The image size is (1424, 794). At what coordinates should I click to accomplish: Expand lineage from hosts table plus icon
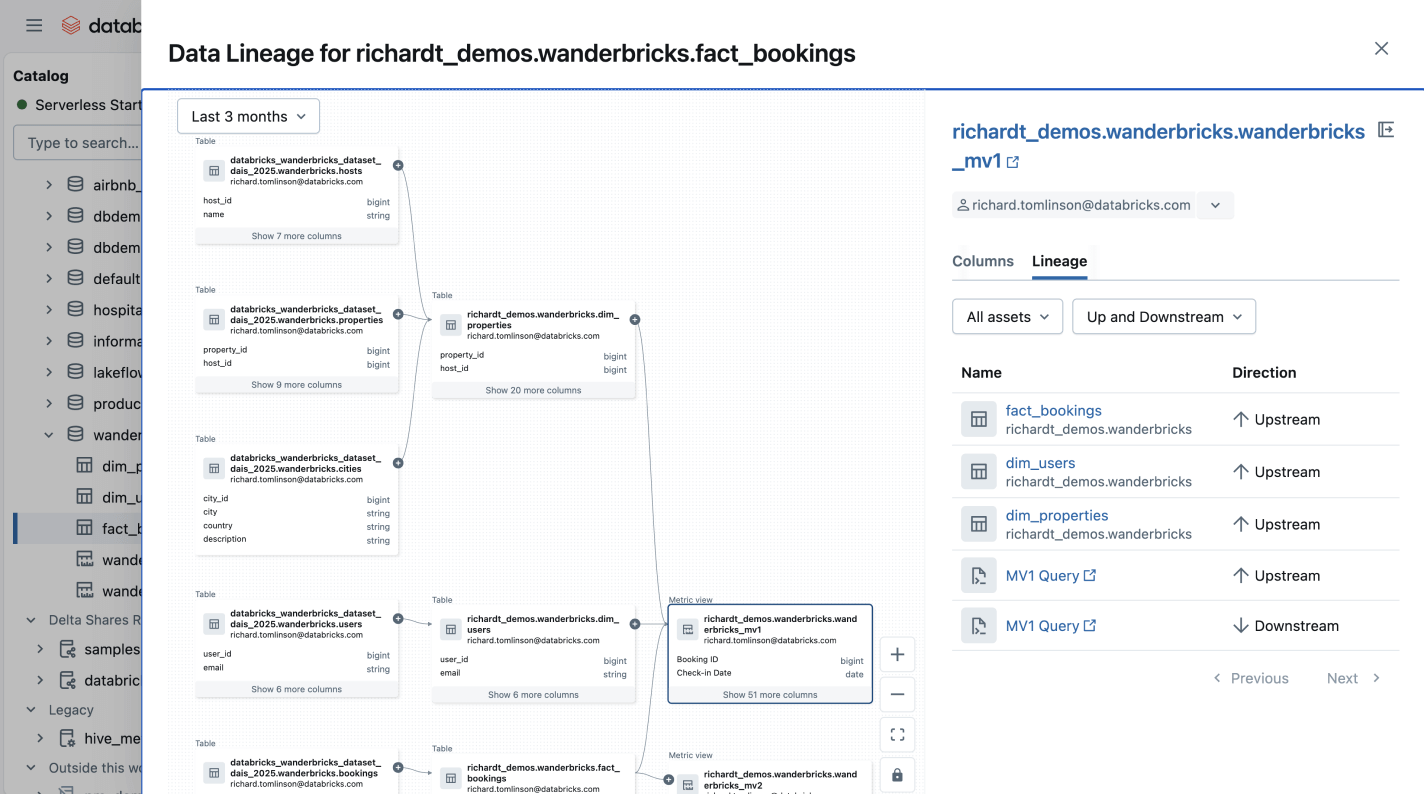pos(398,165)
